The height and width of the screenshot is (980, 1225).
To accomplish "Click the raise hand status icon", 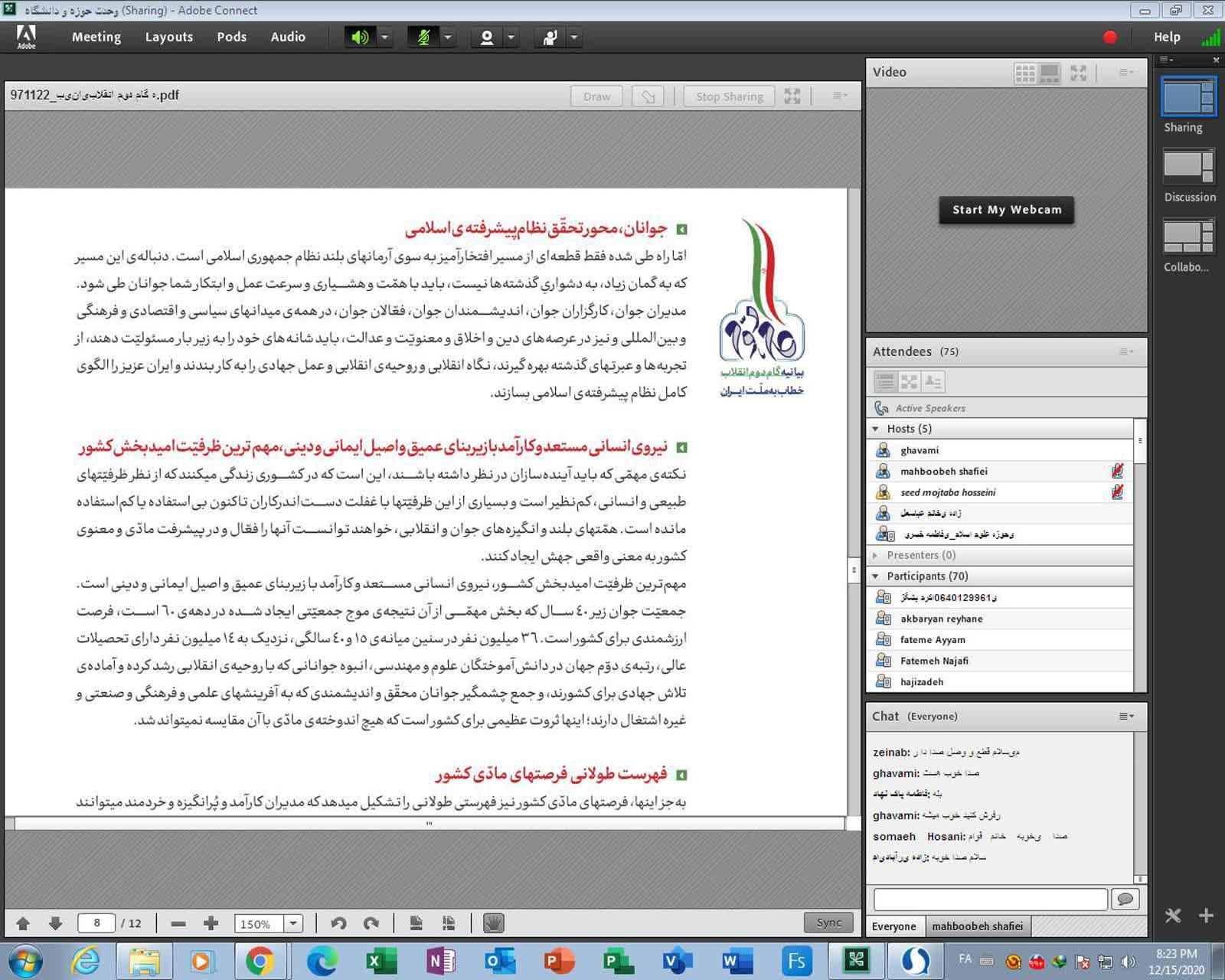I will pos(550,37).
